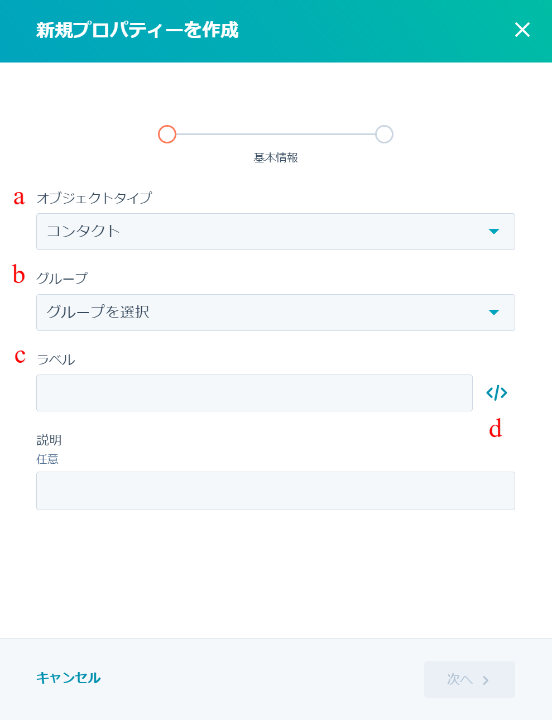Click the オブジェクトタイプ field label
552x720 pixels.
click(x=94, y=197)
